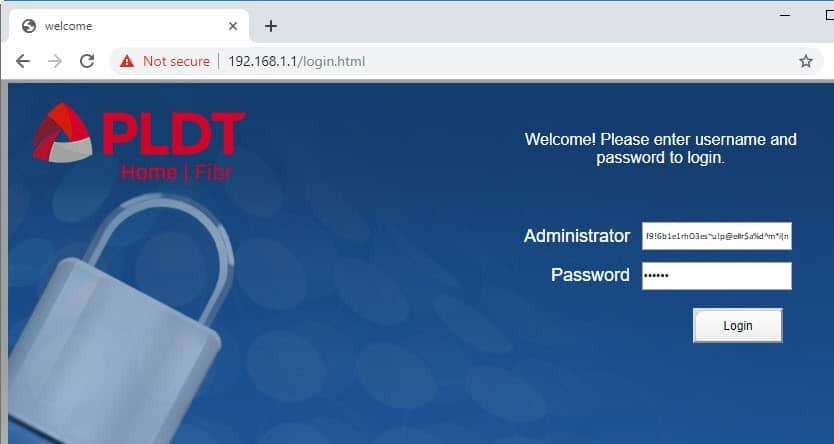Click the 192.168.1.1/login.html address text
This screenshot has width=834, height=444.
coord(296,62)
